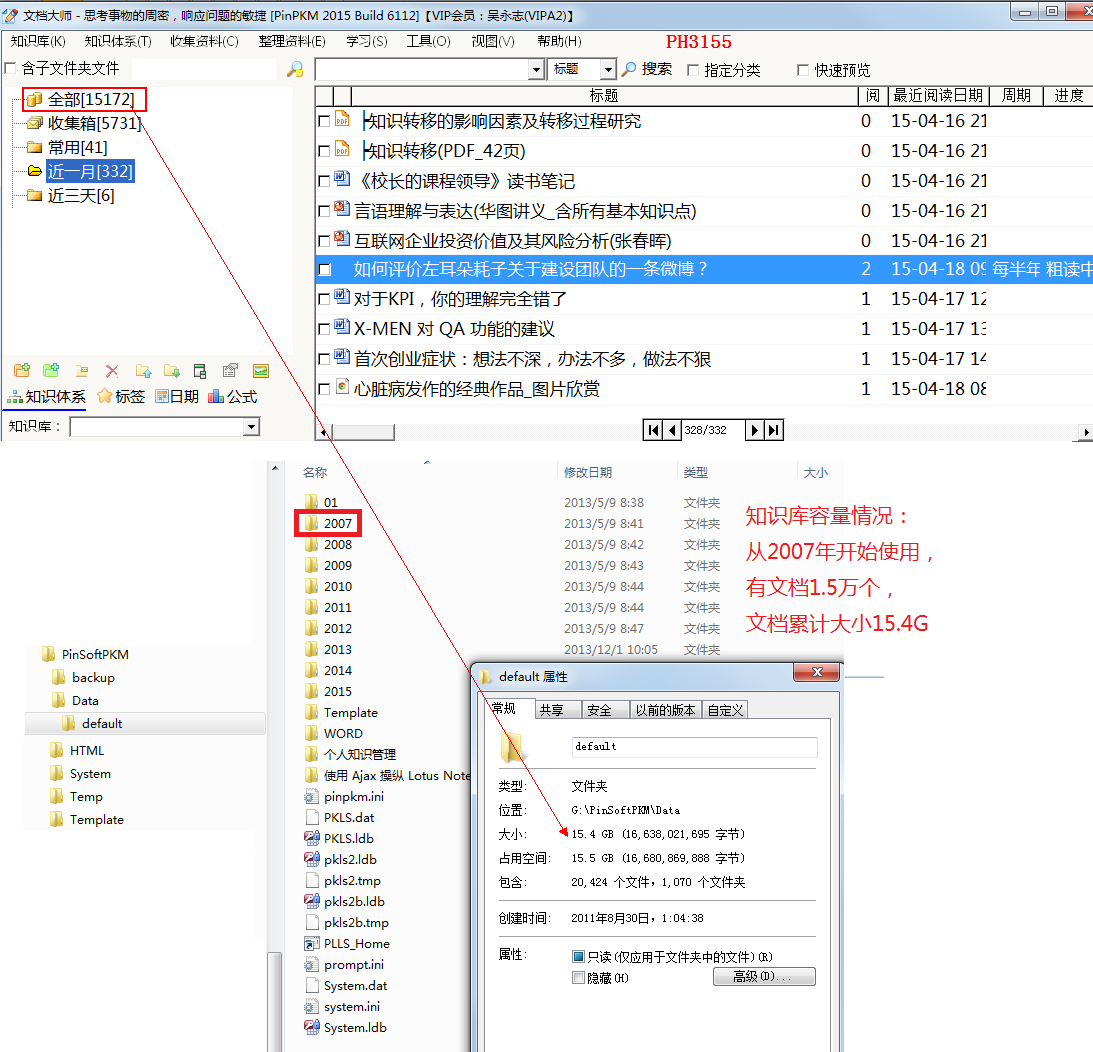The width and height of the screenshot is (1093, 1052).
Task: Click the red X delete folder icon
Action: (112, 371)
